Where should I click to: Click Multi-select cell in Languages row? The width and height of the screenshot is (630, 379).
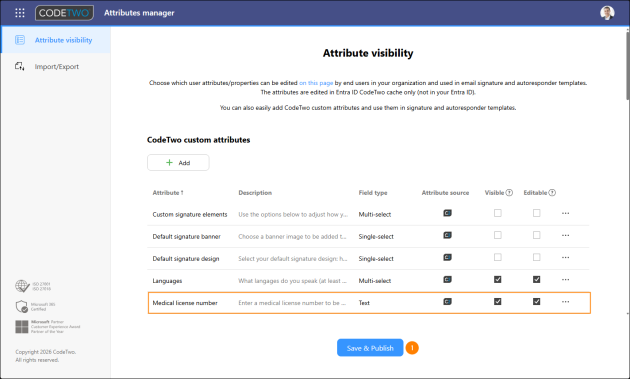(x=374, y=281)
